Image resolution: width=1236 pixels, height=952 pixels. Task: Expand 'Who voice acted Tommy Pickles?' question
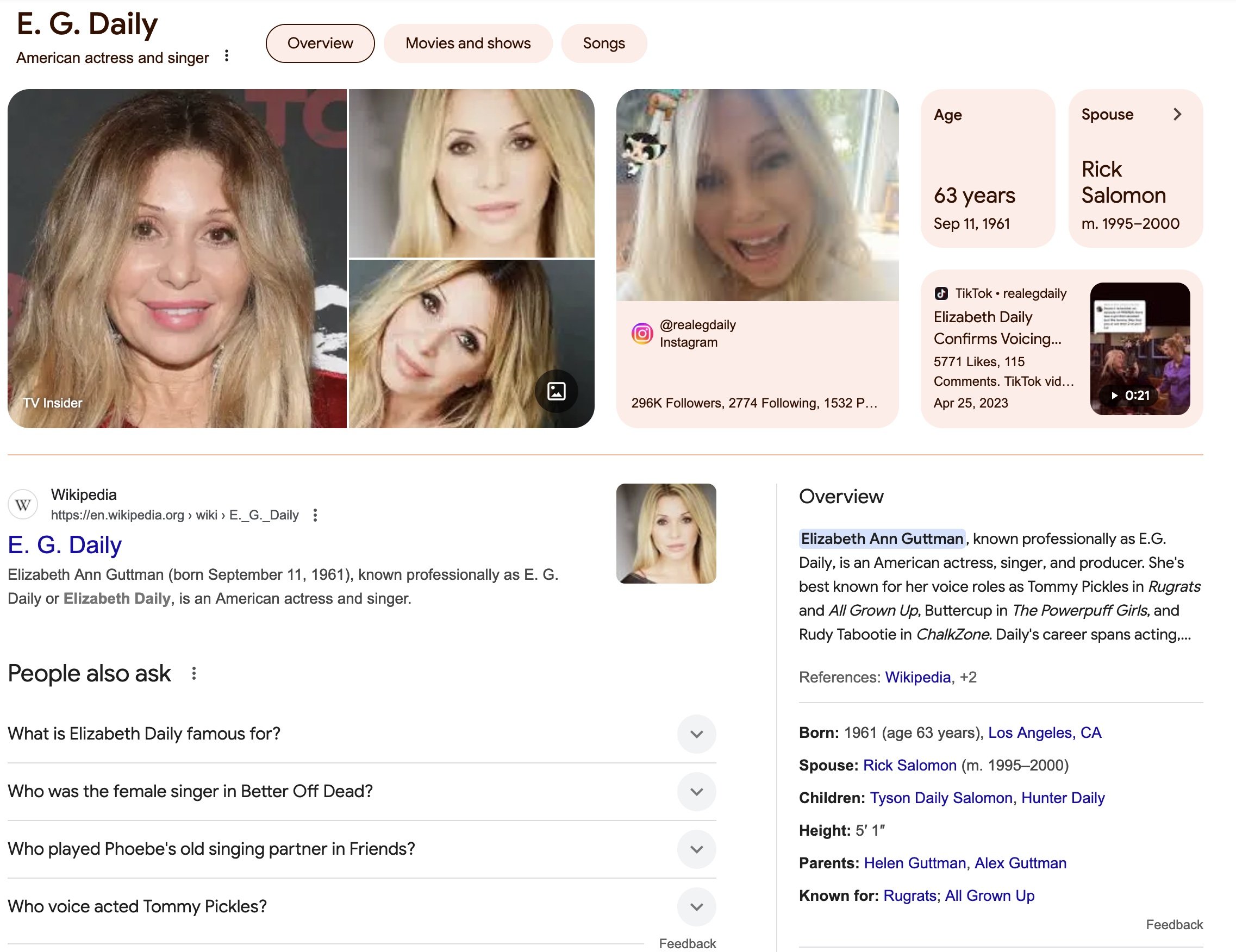[696, 907]
